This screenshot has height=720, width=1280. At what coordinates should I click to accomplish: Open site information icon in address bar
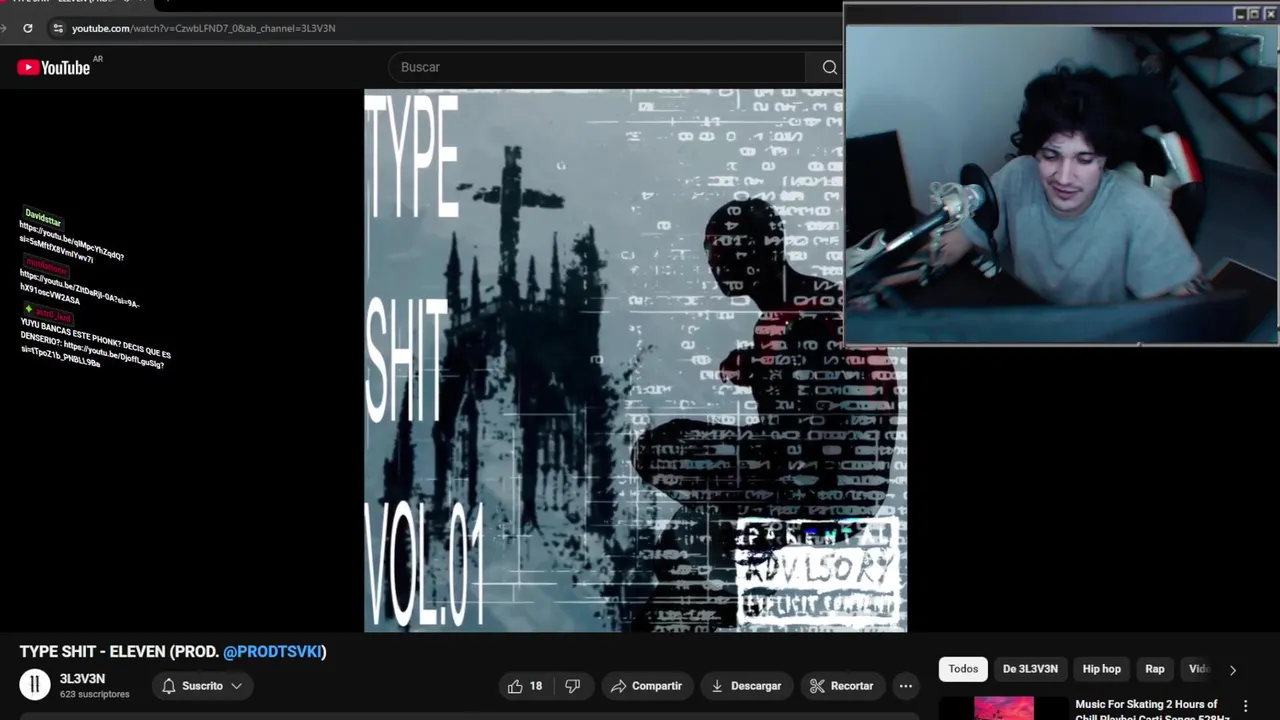point(58,28)
